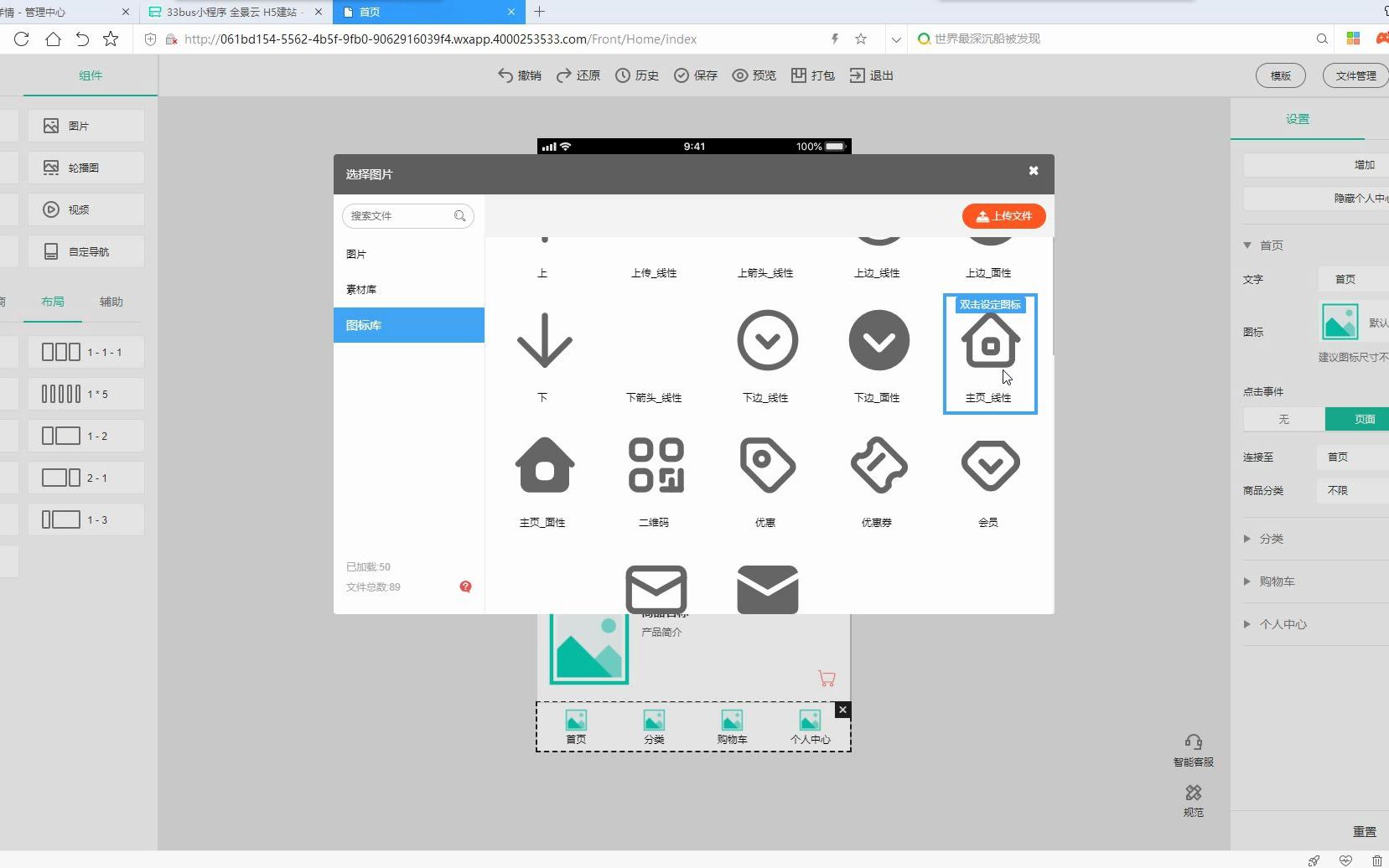Click the 还原 redo toolbar button
Image resolution: width=1389 pixels, height=868 pixels.
578,75
